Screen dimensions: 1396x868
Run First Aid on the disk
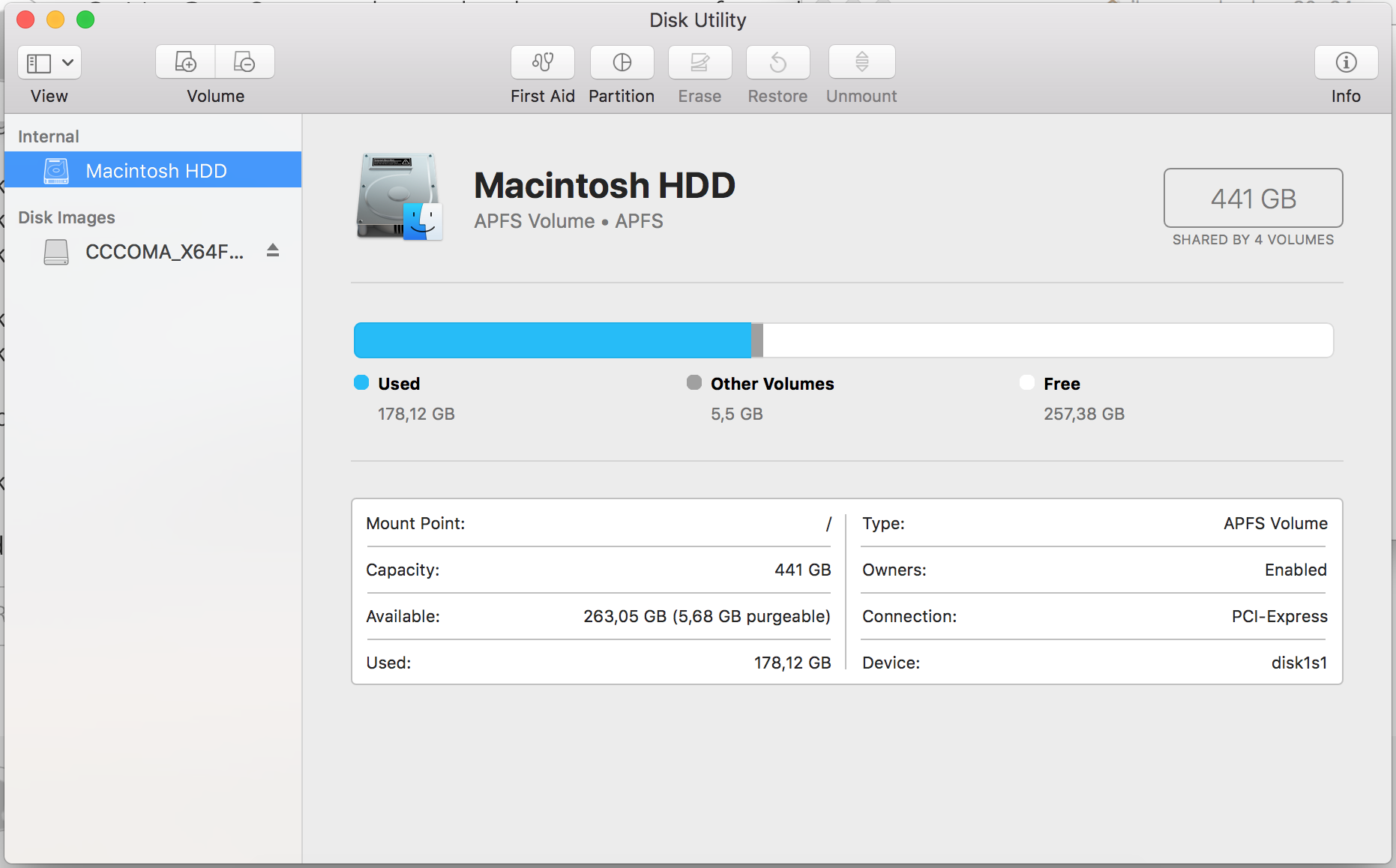coord(543,62)
